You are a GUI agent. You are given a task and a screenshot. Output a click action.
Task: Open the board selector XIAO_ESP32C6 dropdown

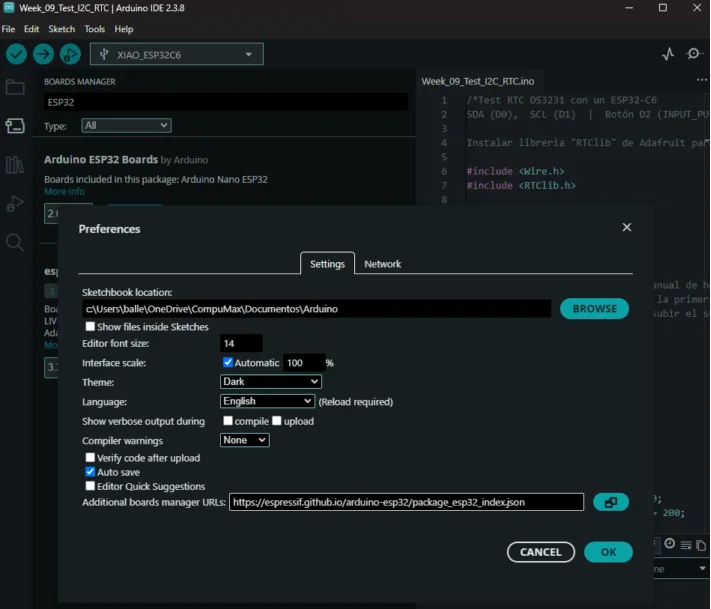(x=176, y=54)
